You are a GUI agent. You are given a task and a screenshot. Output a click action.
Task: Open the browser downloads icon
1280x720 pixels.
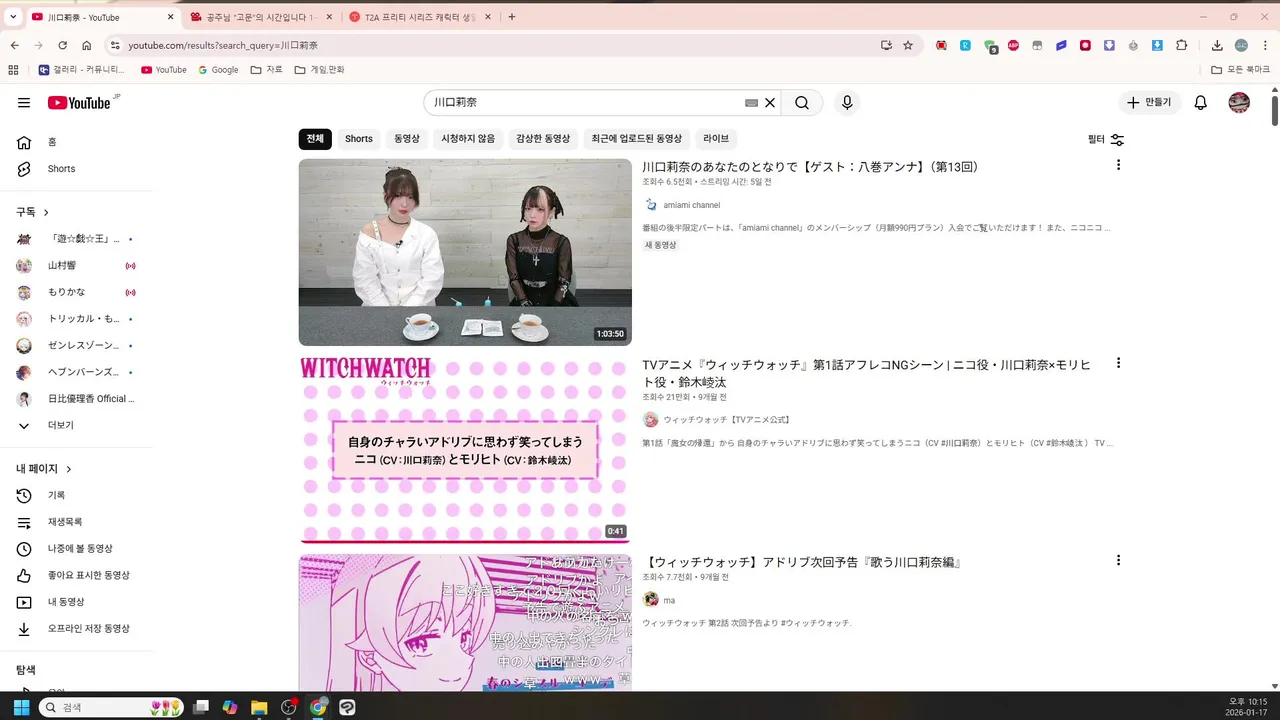coord(1217,45)
